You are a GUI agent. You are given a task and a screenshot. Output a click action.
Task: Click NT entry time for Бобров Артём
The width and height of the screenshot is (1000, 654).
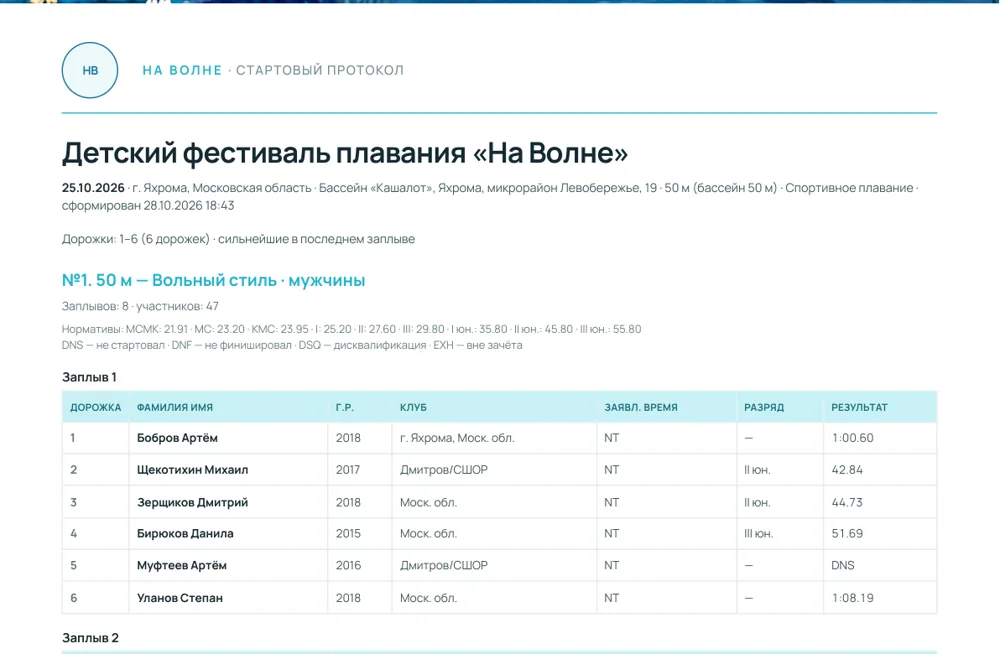[612, 438]
